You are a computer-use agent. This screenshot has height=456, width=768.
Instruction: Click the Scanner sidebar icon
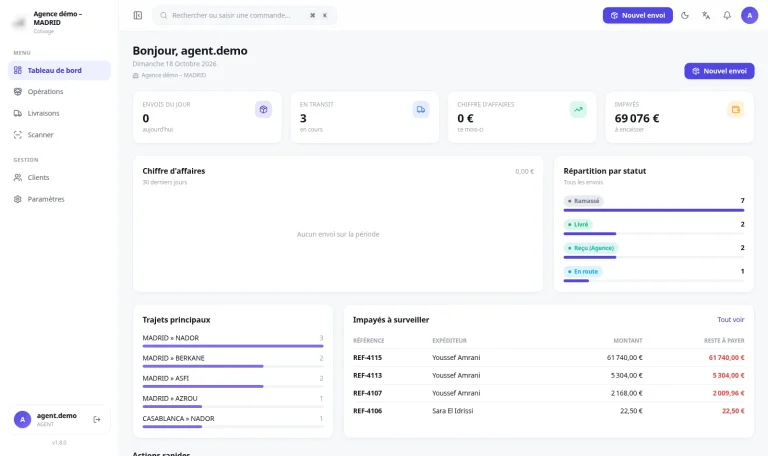(x=18, y=135)
